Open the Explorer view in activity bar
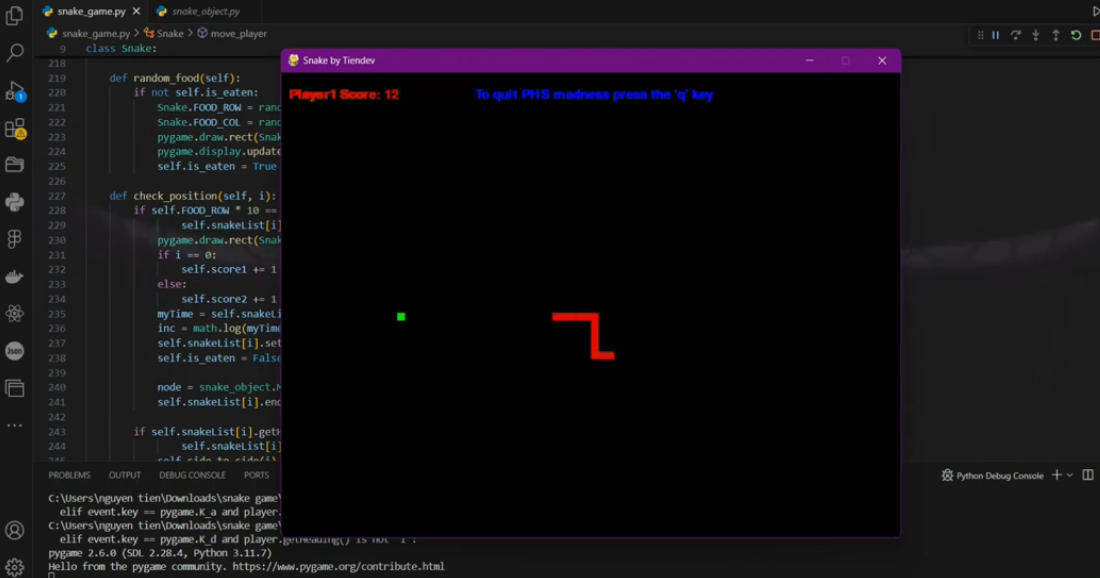 (14, 17)
